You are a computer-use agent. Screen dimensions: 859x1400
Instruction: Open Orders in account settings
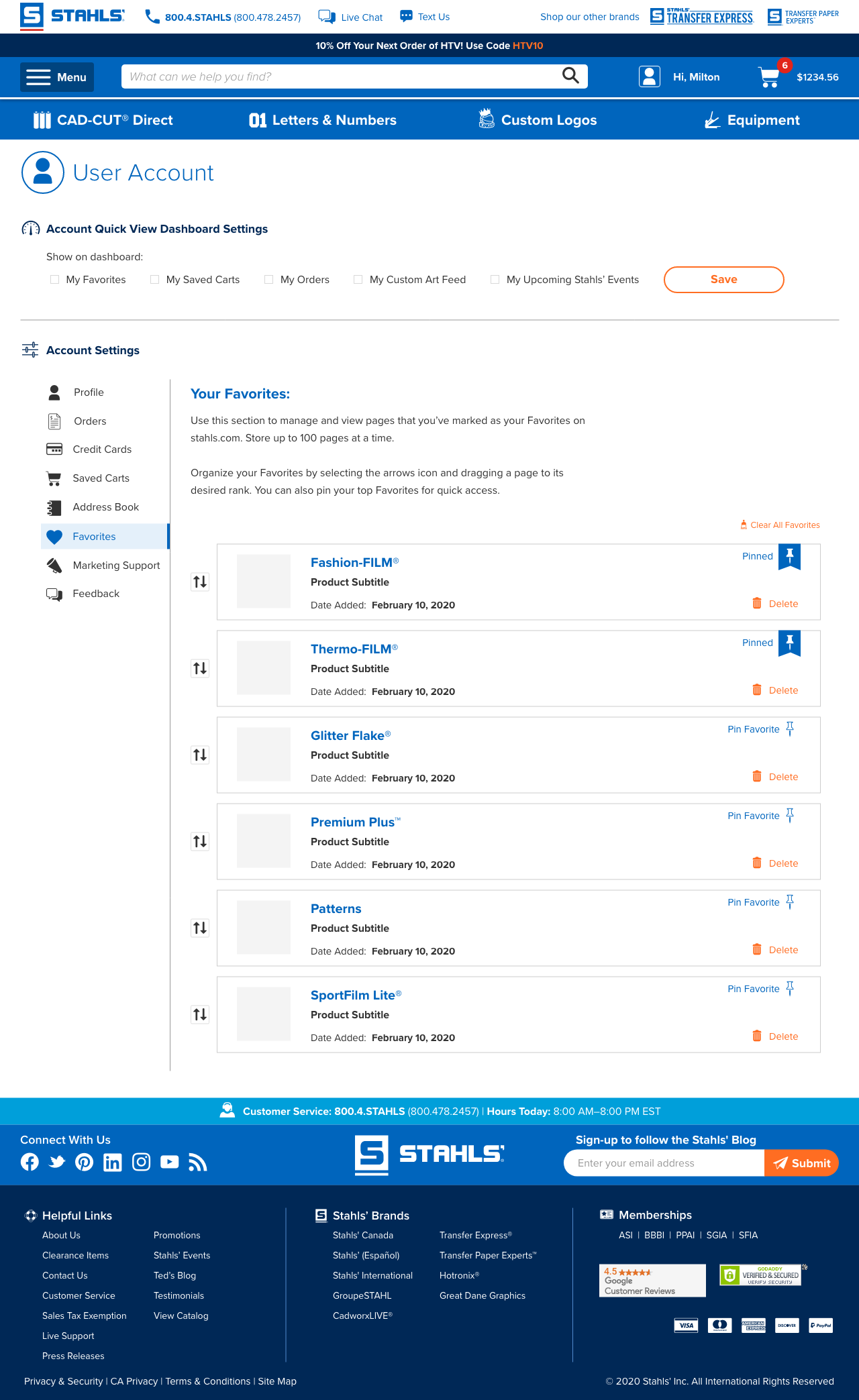[x=77, y=421]
